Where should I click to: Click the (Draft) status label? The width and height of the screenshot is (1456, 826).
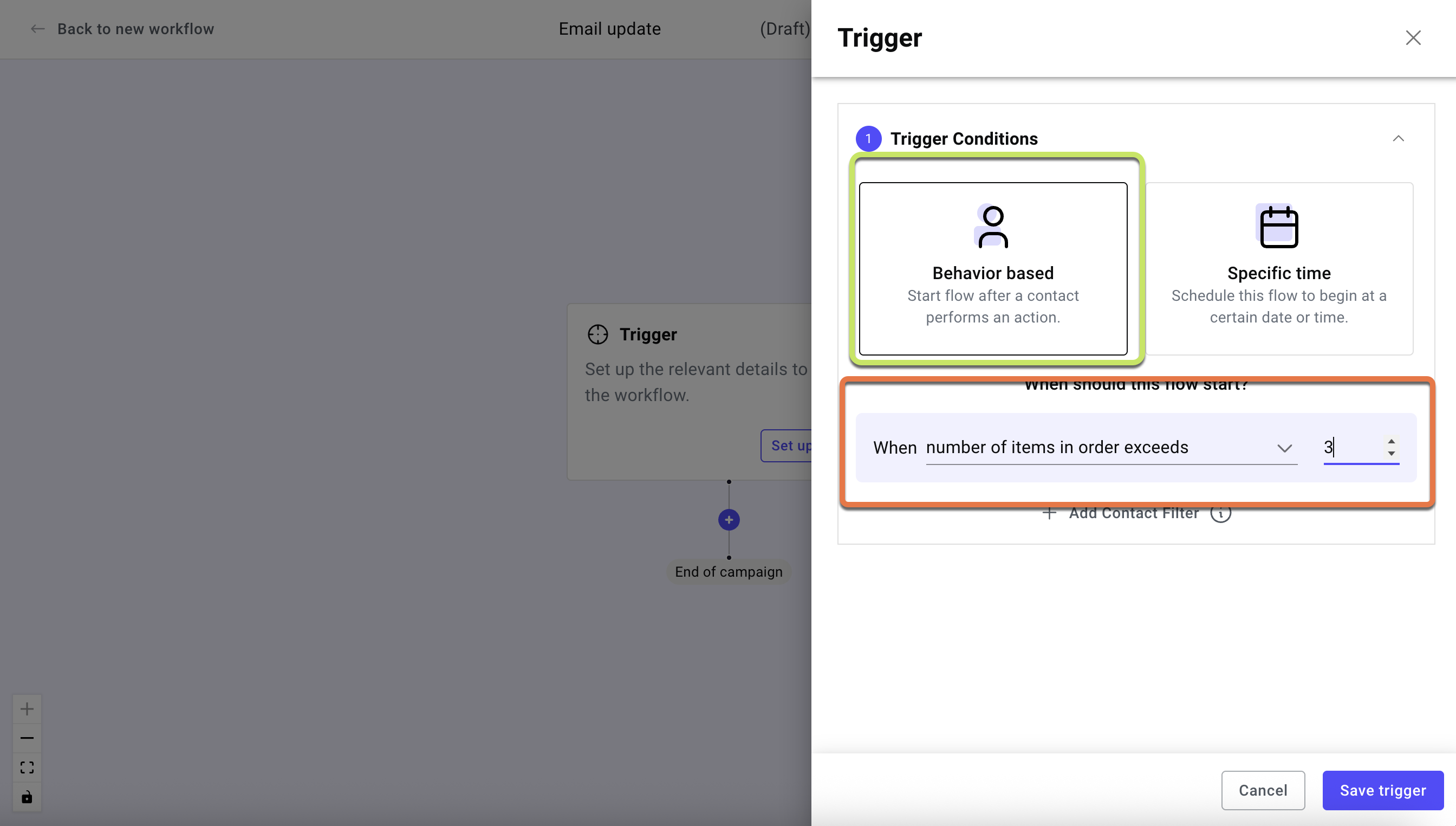(785, 29)
